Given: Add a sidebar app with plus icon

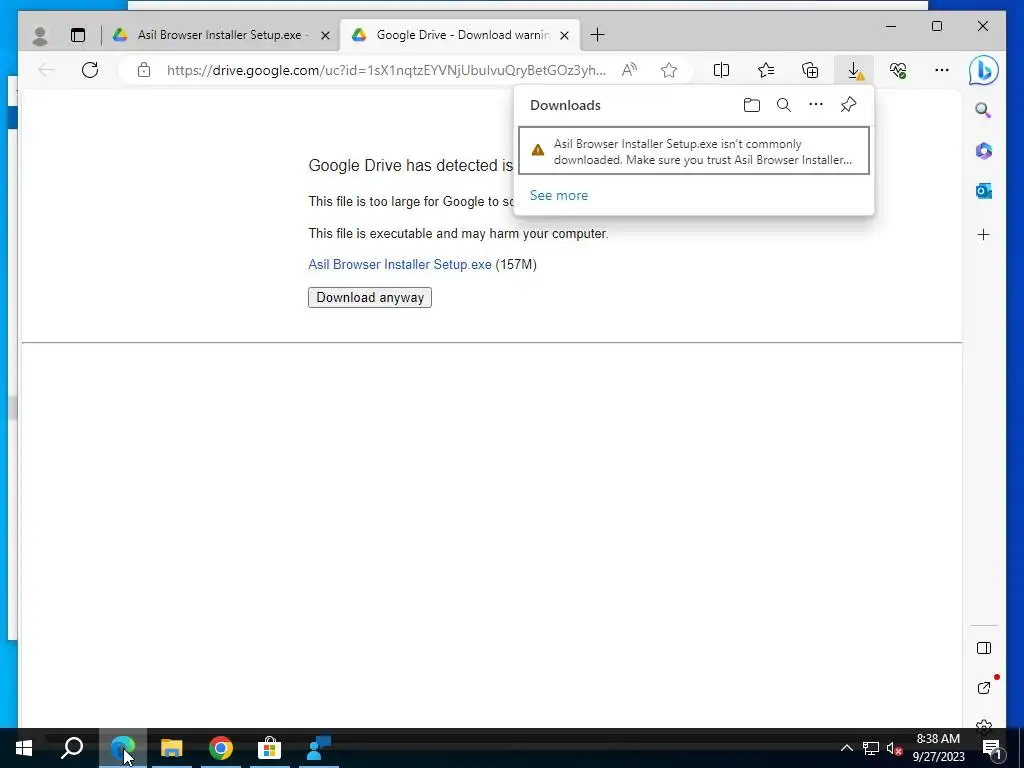Looking at the screenshot, I should [984, 234].
